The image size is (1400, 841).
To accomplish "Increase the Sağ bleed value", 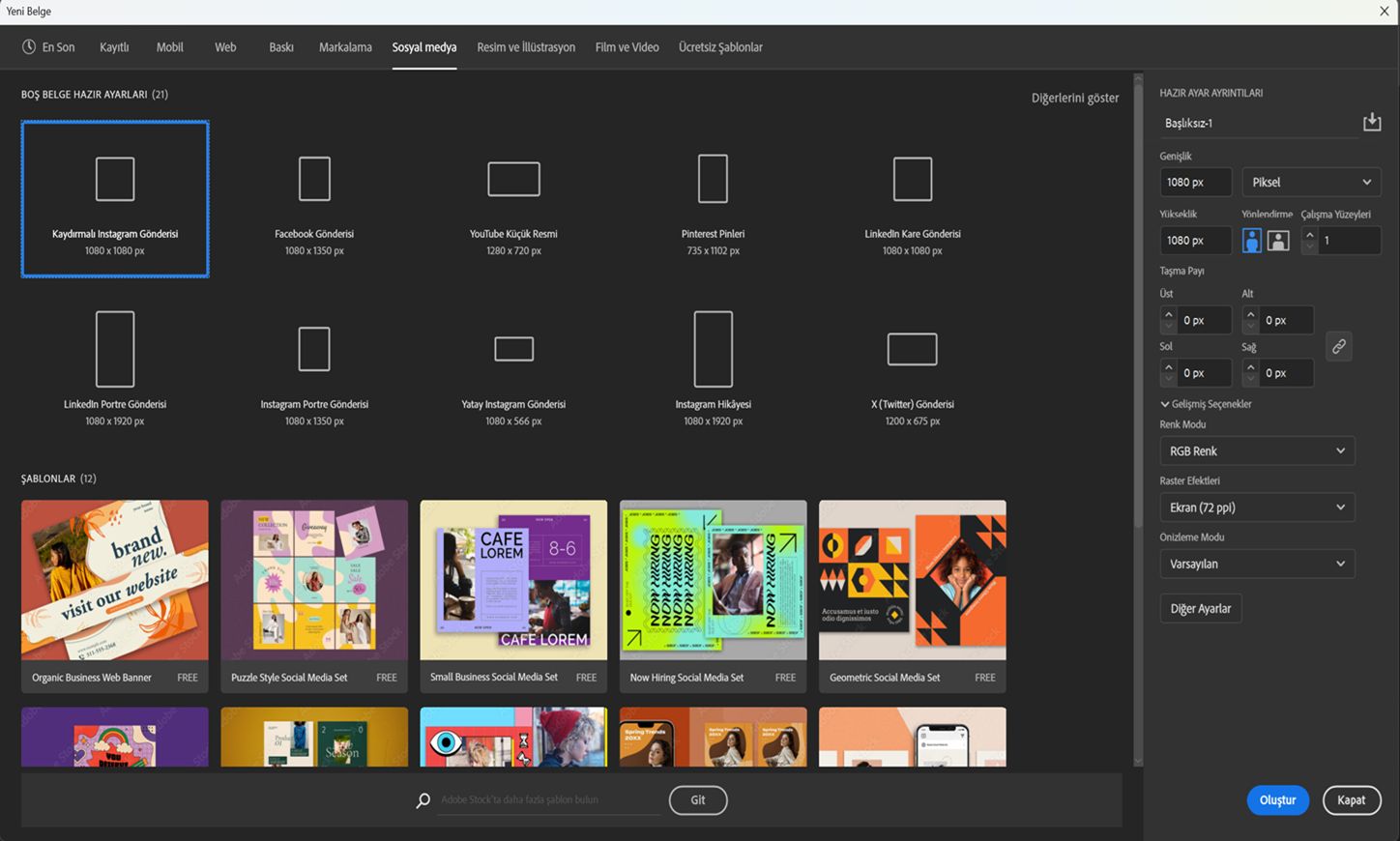I will [1250, 367].
